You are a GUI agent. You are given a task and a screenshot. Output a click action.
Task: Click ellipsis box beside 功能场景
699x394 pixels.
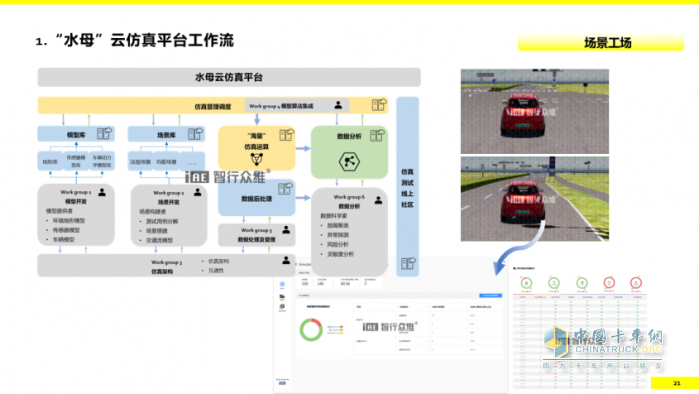pos(192,162)
